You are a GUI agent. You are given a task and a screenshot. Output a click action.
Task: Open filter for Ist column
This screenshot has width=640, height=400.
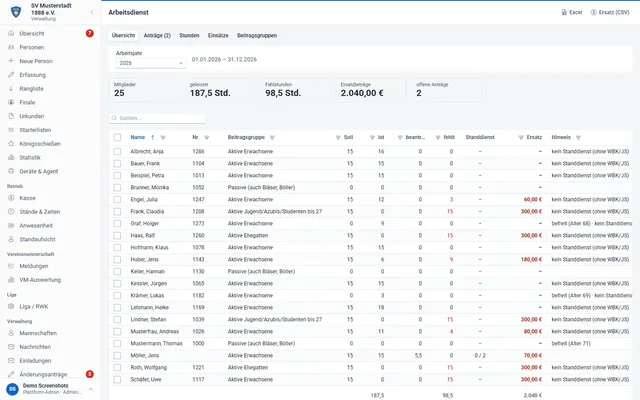pyautogui.click(x=372, y=138)
